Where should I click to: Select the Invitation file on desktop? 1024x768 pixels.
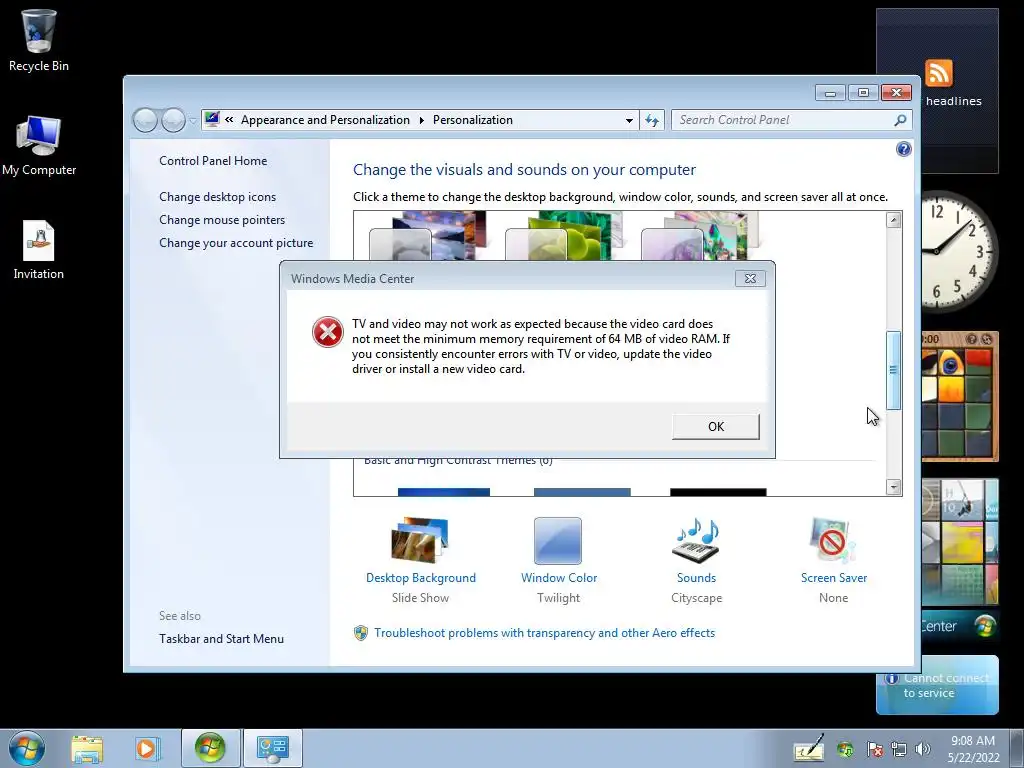coord(39,249)
